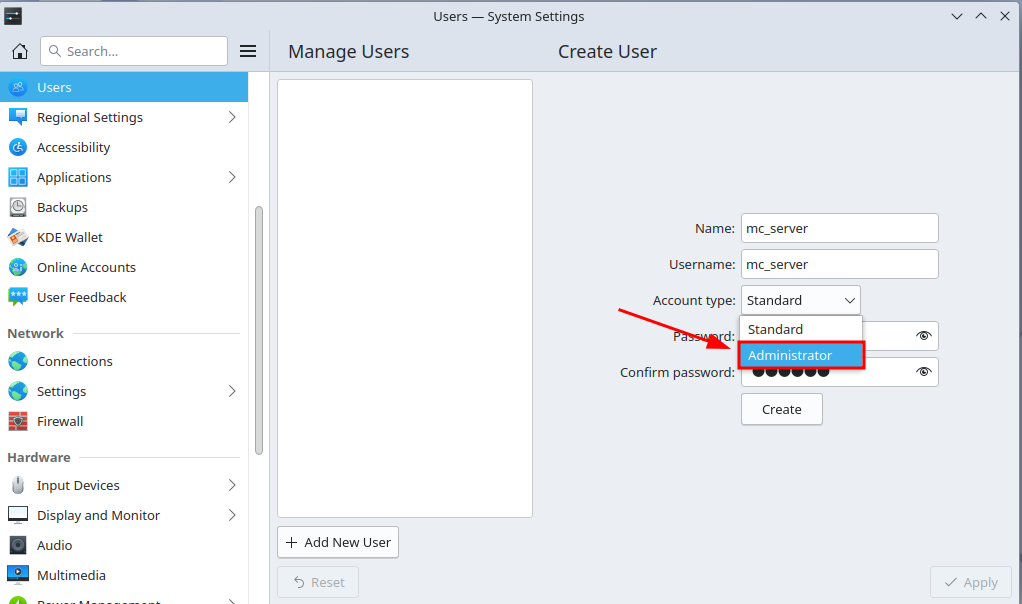The image size is (1022, 604).
Task: Expand the Regional Settings chevron
Action: click(232, 117)
